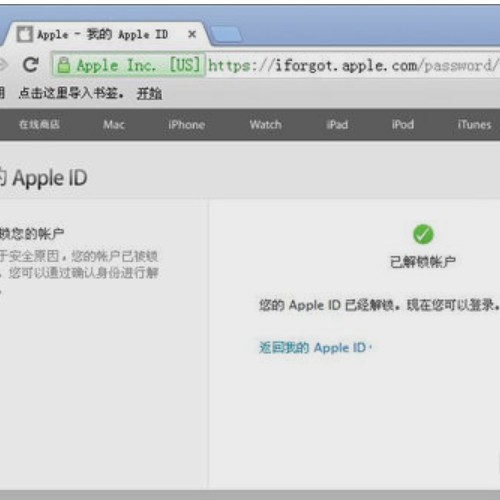Click the Apple Inc. [US] certificate badge
The width and height of the screenshot is (500, 500).
[129, 65]
